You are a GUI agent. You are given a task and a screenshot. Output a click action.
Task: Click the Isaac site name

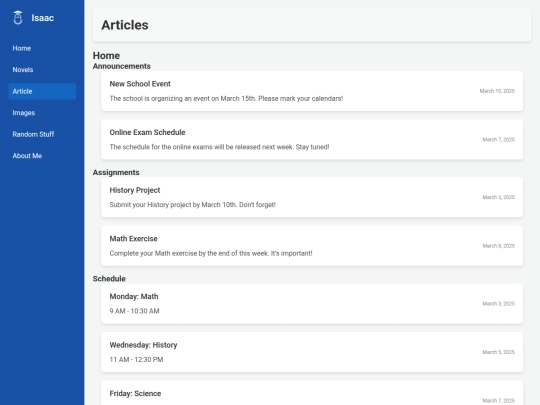click(42, 18)
